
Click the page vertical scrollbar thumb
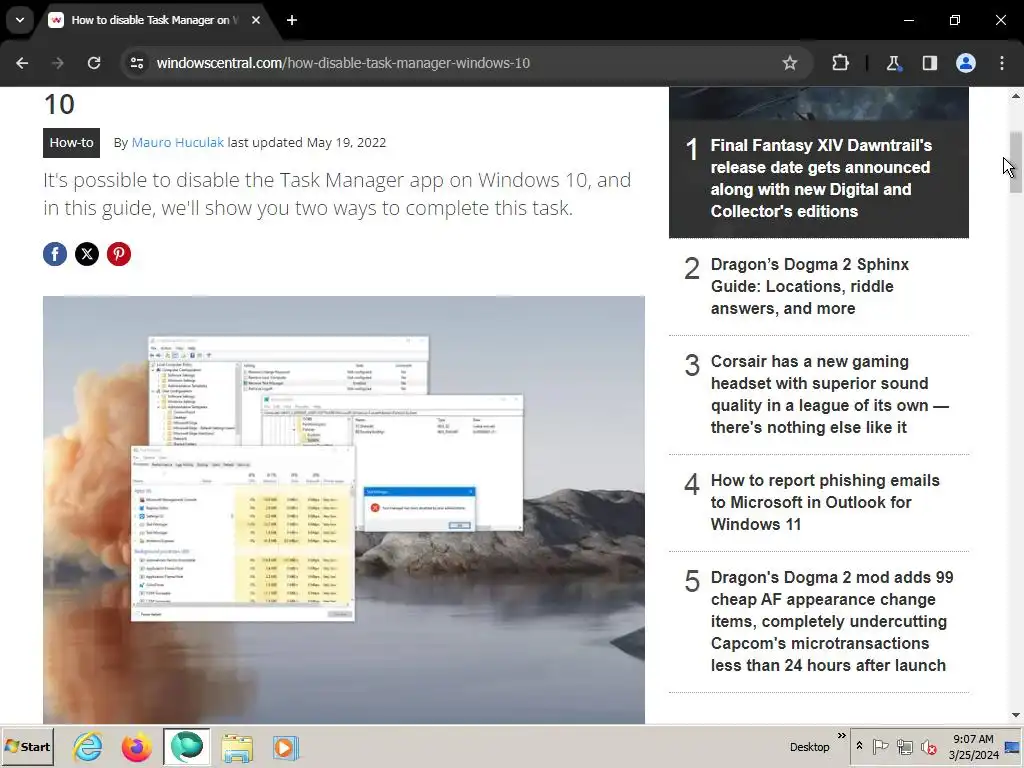click(x=1016, y=161)
